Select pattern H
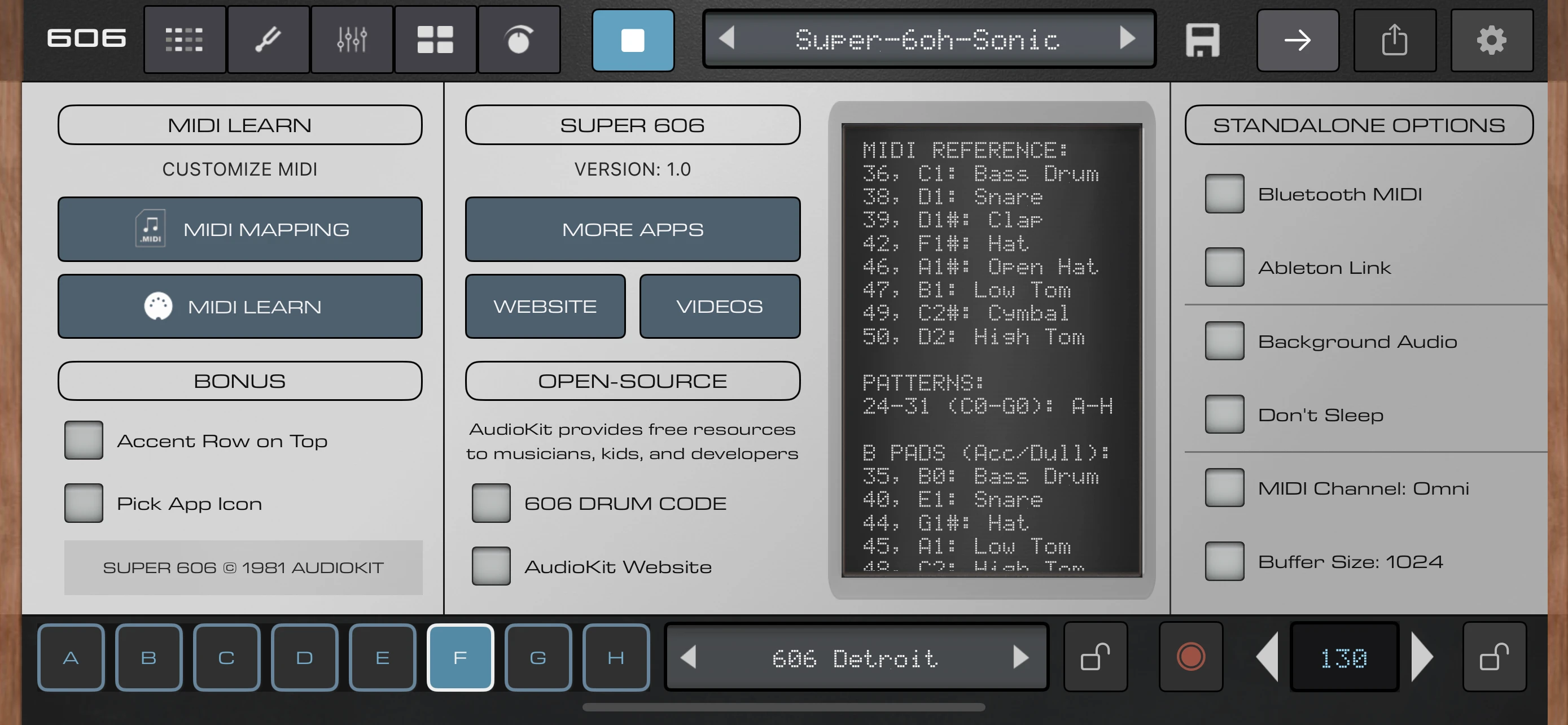This screenshot has height=725, width=1568. coord(616,657)
